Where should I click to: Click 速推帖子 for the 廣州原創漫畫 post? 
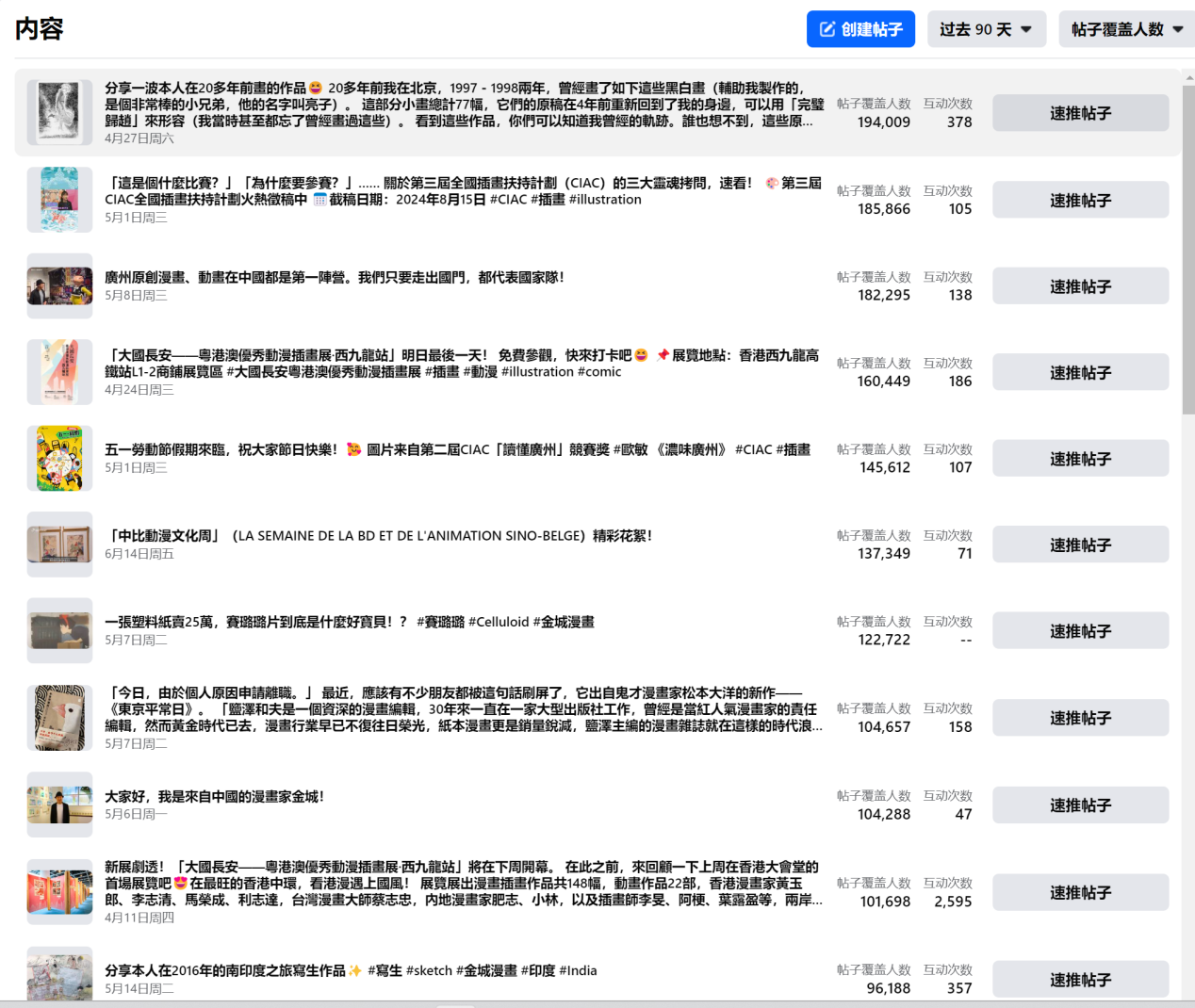tap(1080, 286)
